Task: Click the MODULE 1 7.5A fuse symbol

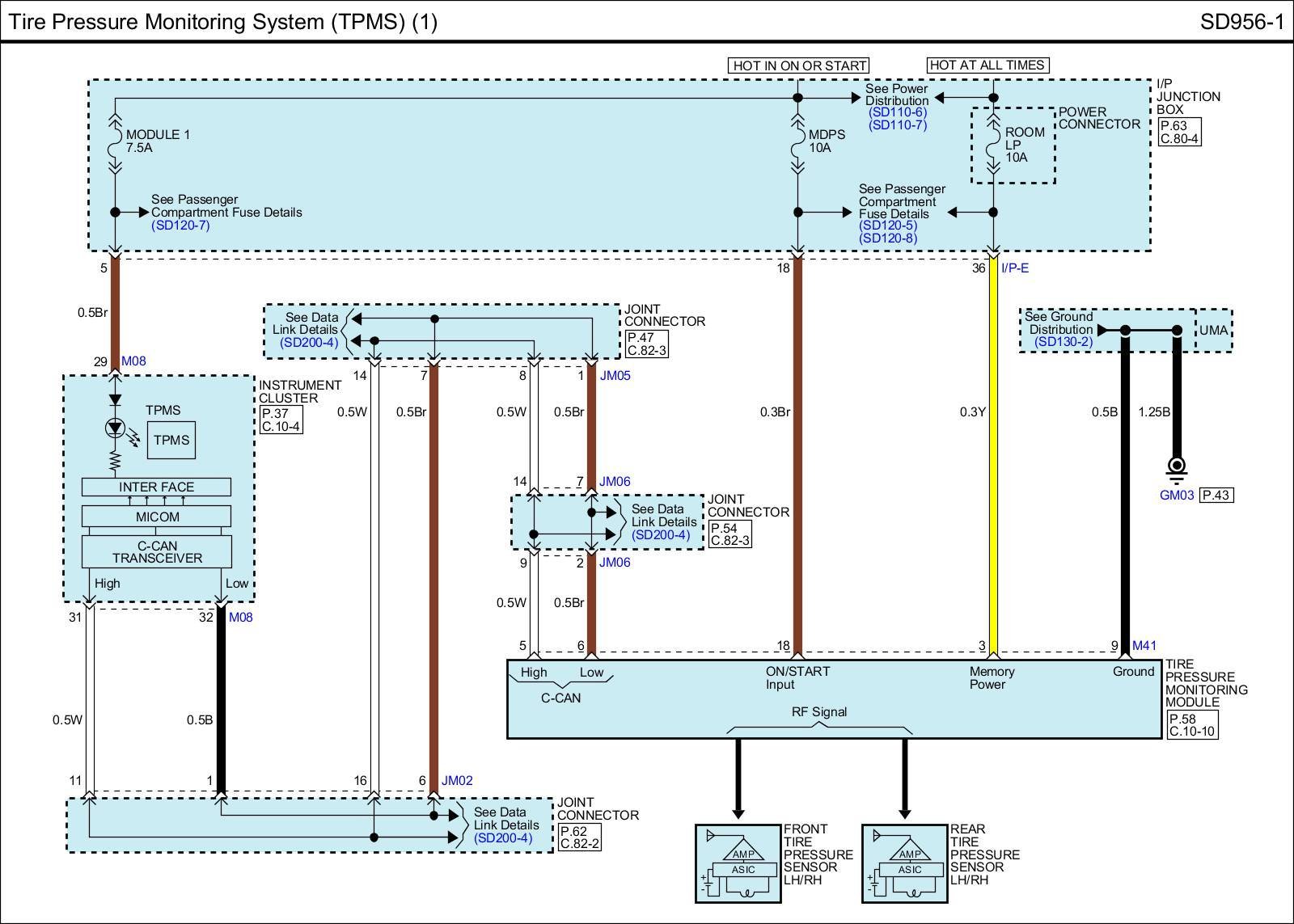Action: tap(115, 141)
